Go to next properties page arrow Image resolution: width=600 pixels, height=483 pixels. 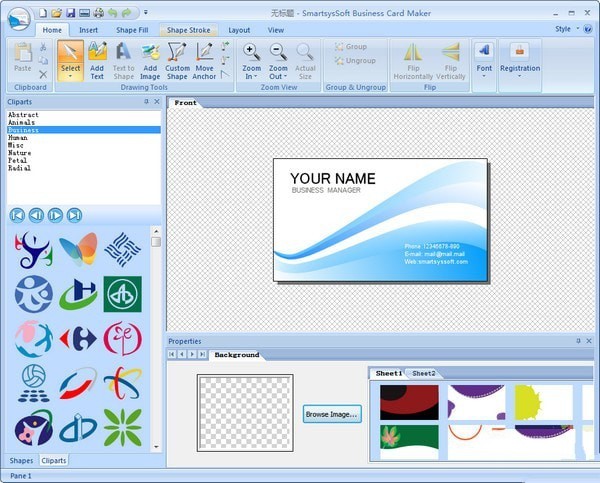[x=192, y=354]
